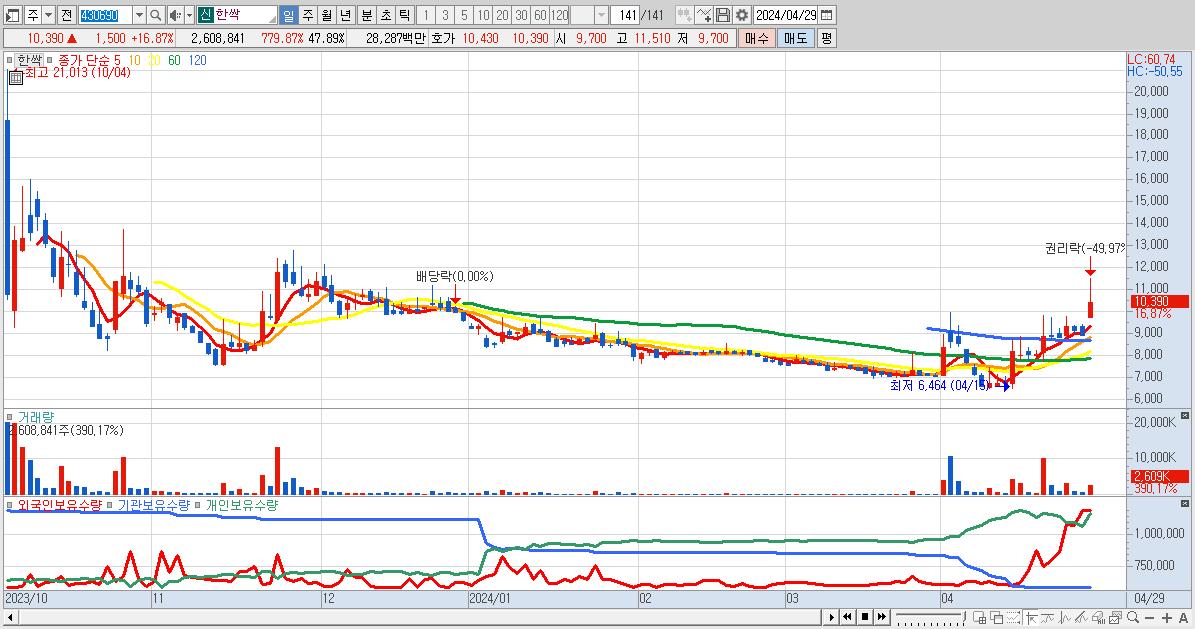The width and height of the screenshot is (1195, 629).
Task: Toggle the 거래량 indicator legend box
Action: (9, 417)
